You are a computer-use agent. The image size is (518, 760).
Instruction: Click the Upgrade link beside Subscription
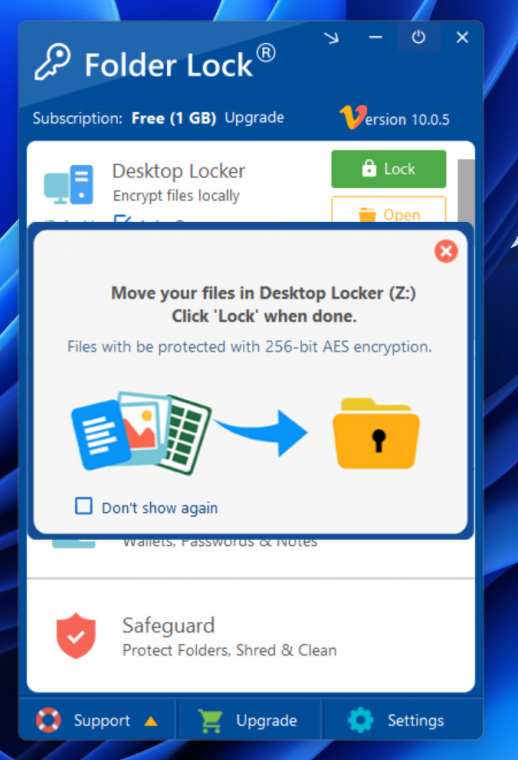(254, 118)
